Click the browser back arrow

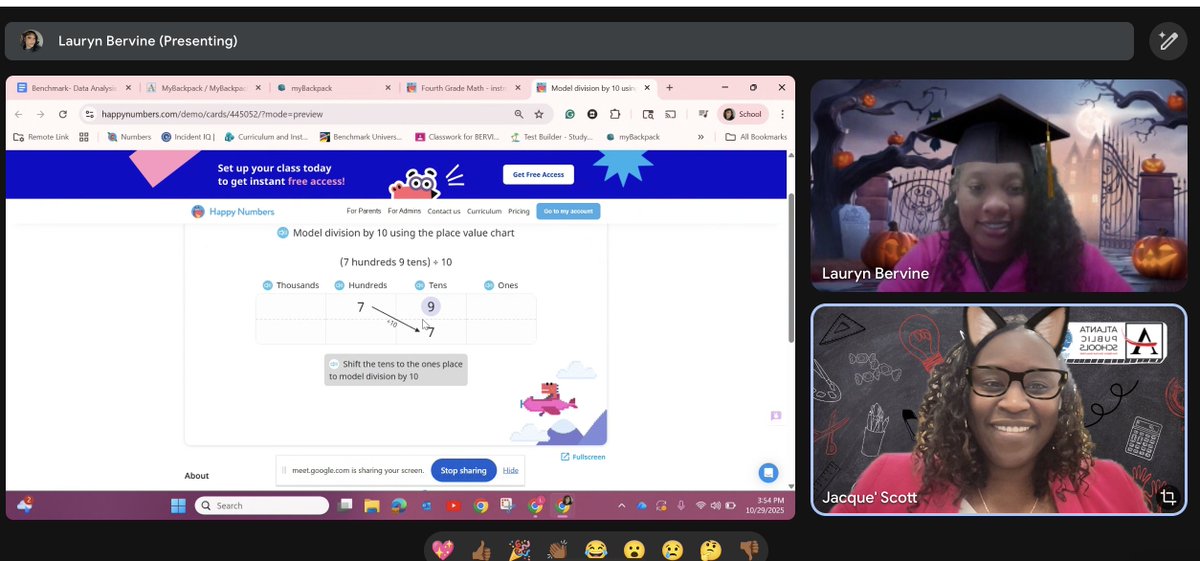point(19,114)
